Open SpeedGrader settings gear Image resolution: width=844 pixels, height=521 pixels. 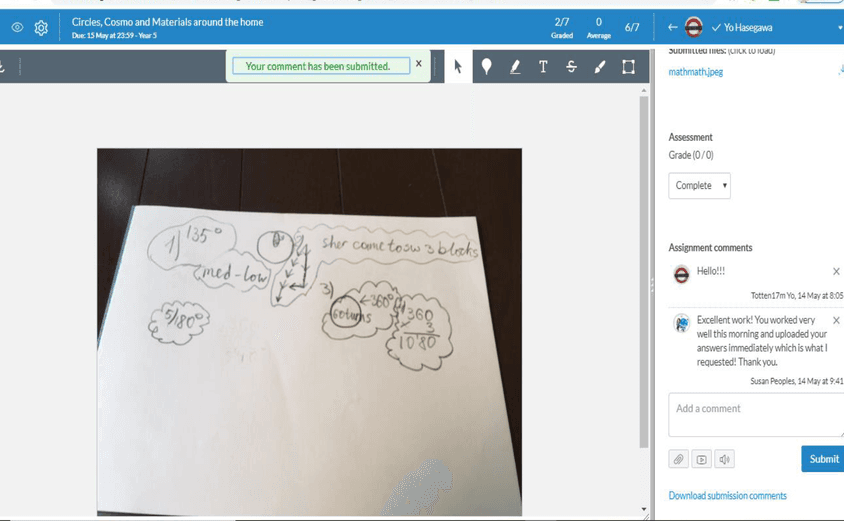point(41,28)
